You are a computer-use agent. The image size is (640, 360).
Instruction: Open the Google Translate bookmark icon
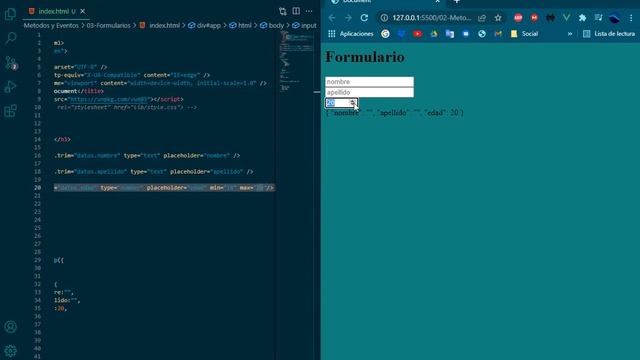point(450,34)
